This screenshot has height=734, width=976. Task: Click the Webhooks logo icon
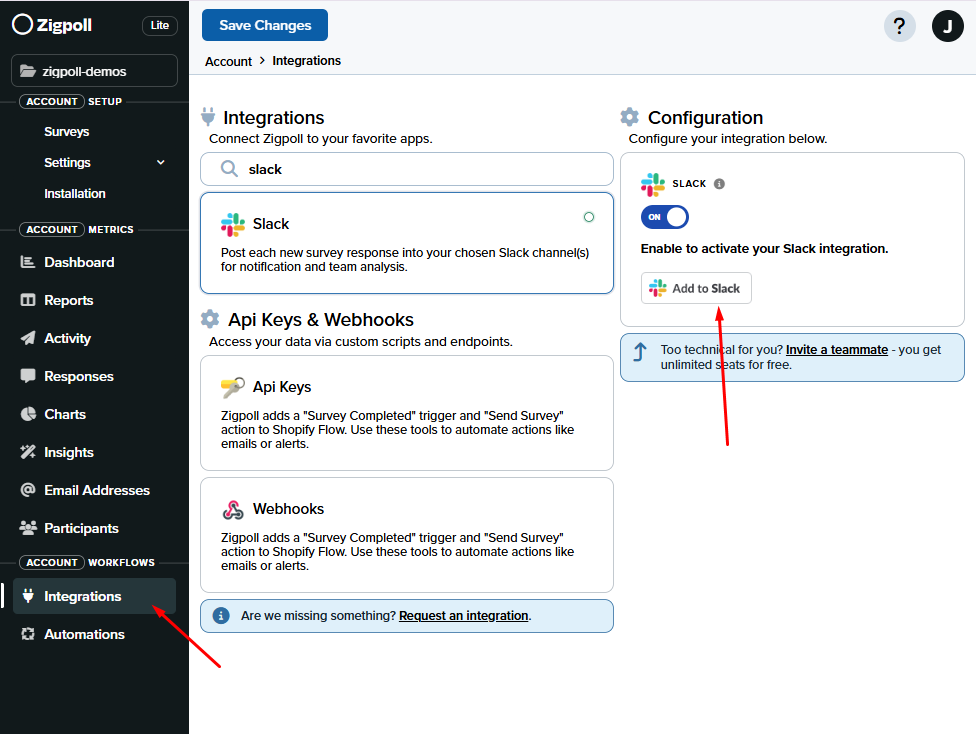click(233, 509)
